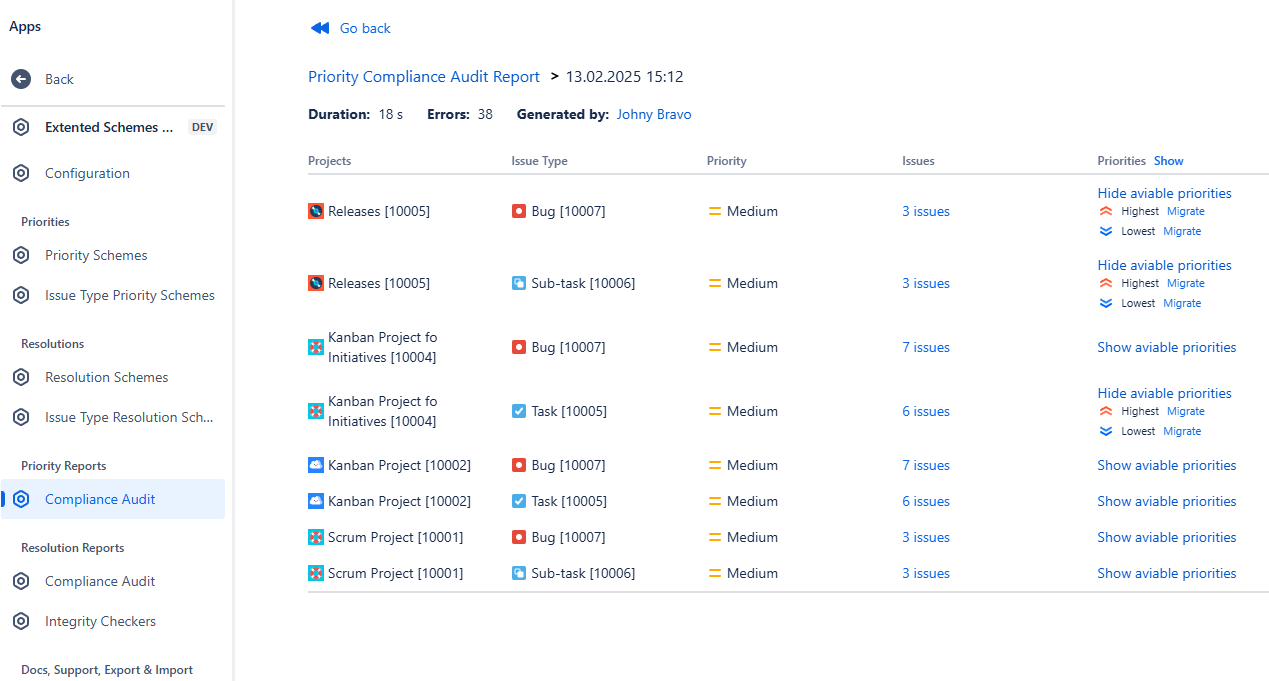Click Kanban Project fo Initiatives avatar, Bug row
Viewport: 1269px width, 681px height.
click(316, 347)
